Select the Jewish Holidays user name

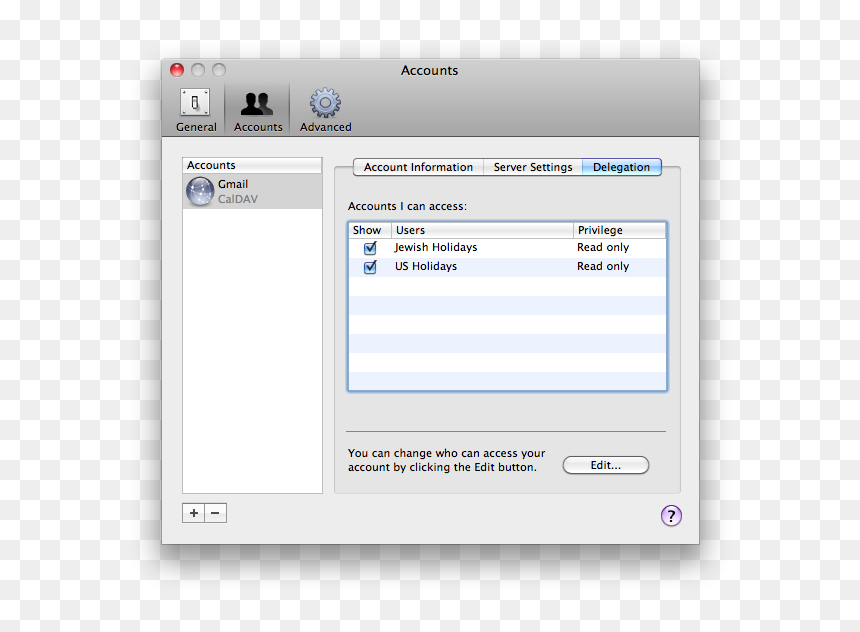(435, 247)
